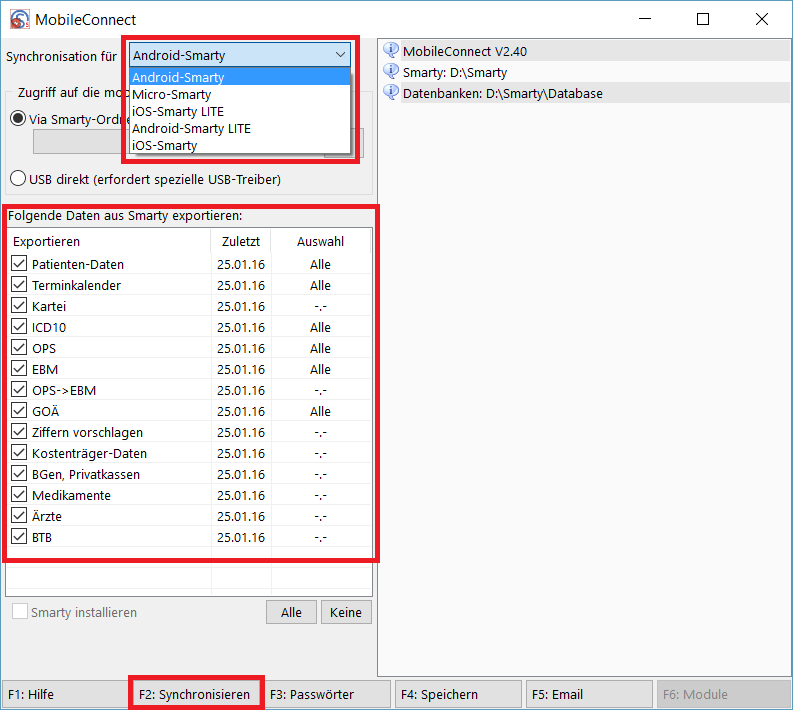Uncheck ICD10 export checkbox

tap(19, 327)
